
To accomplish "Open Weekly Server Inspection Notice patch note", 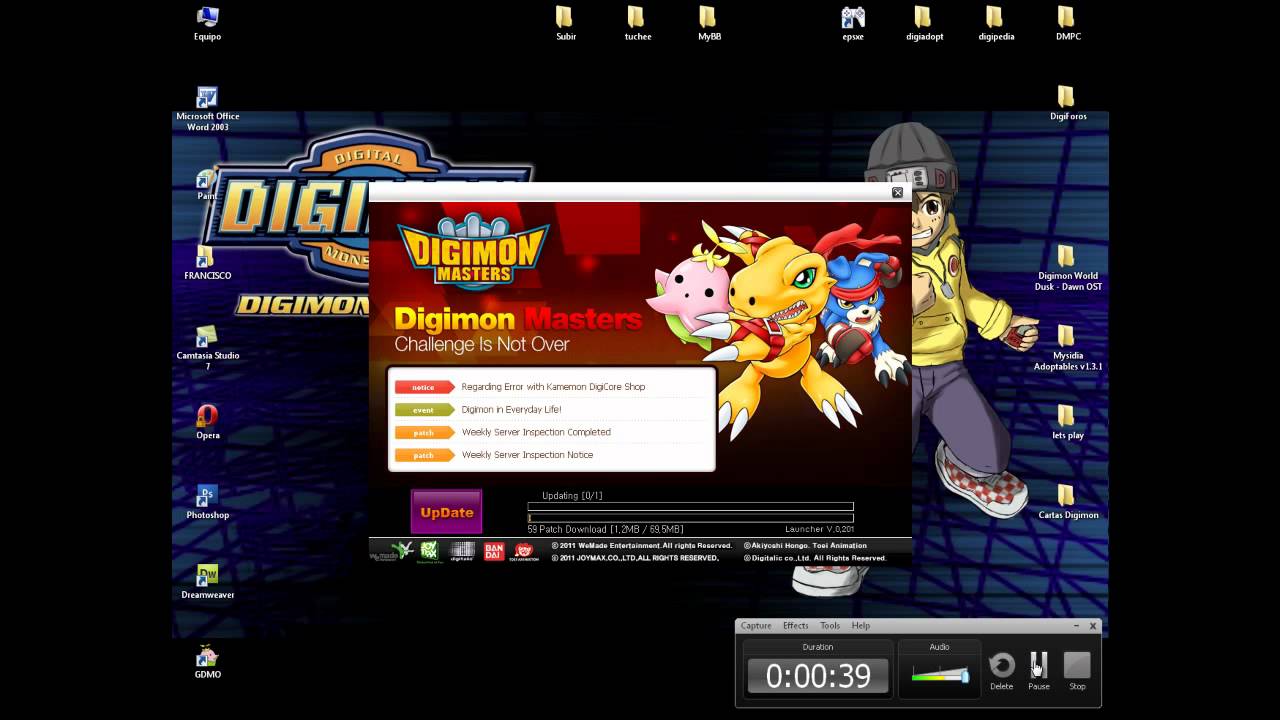I will pos(527,455).
